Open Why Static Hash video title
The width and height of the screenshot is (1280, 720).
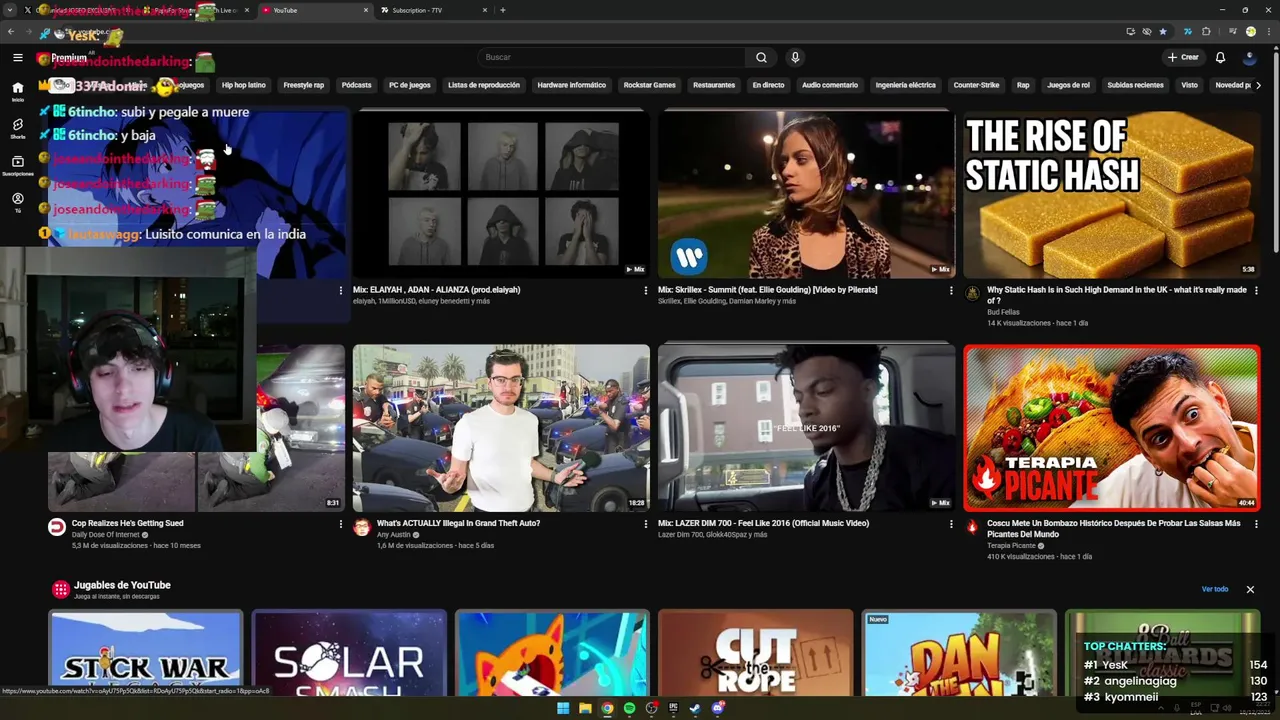(x=1117, y=295)
